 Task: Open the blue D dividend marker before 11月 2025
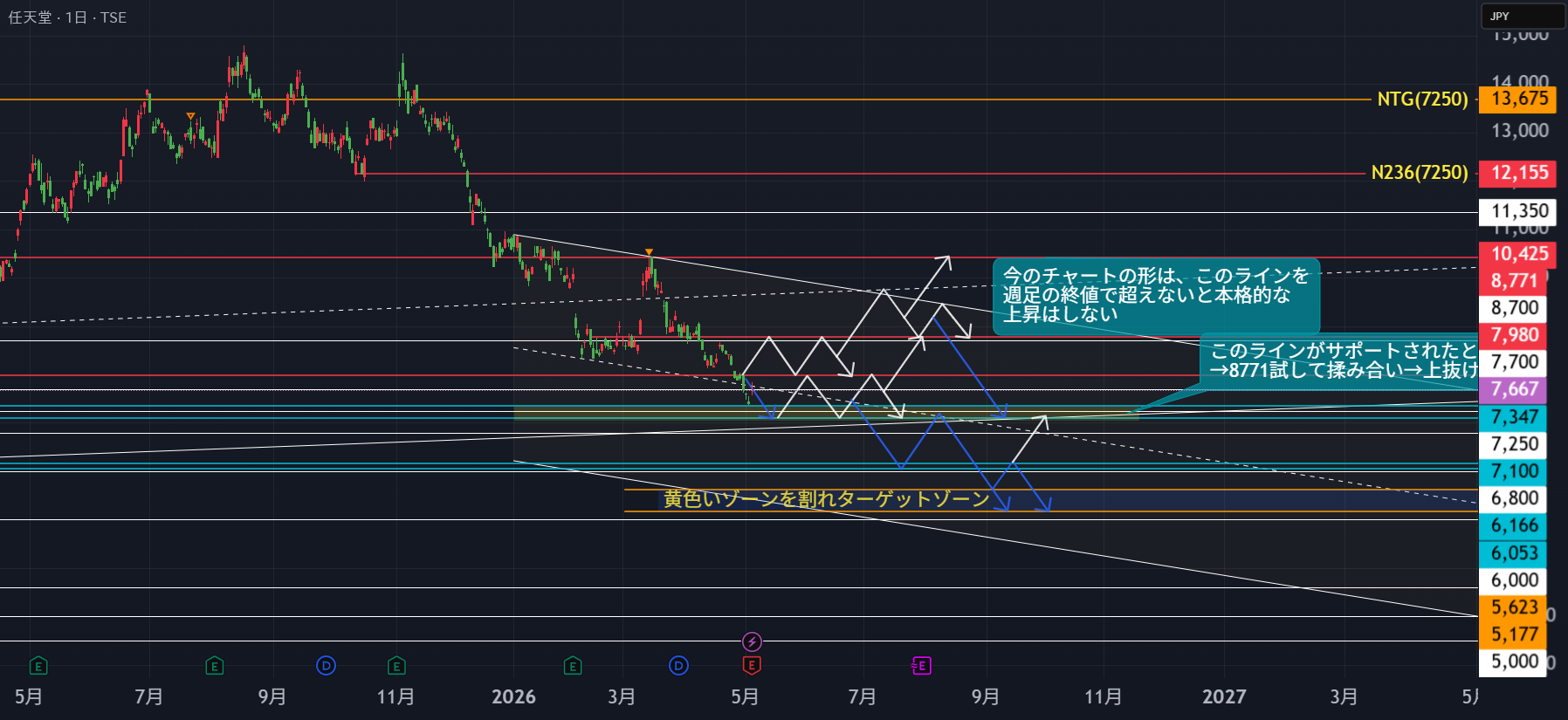pyautogui.click(x=326, y=666)
